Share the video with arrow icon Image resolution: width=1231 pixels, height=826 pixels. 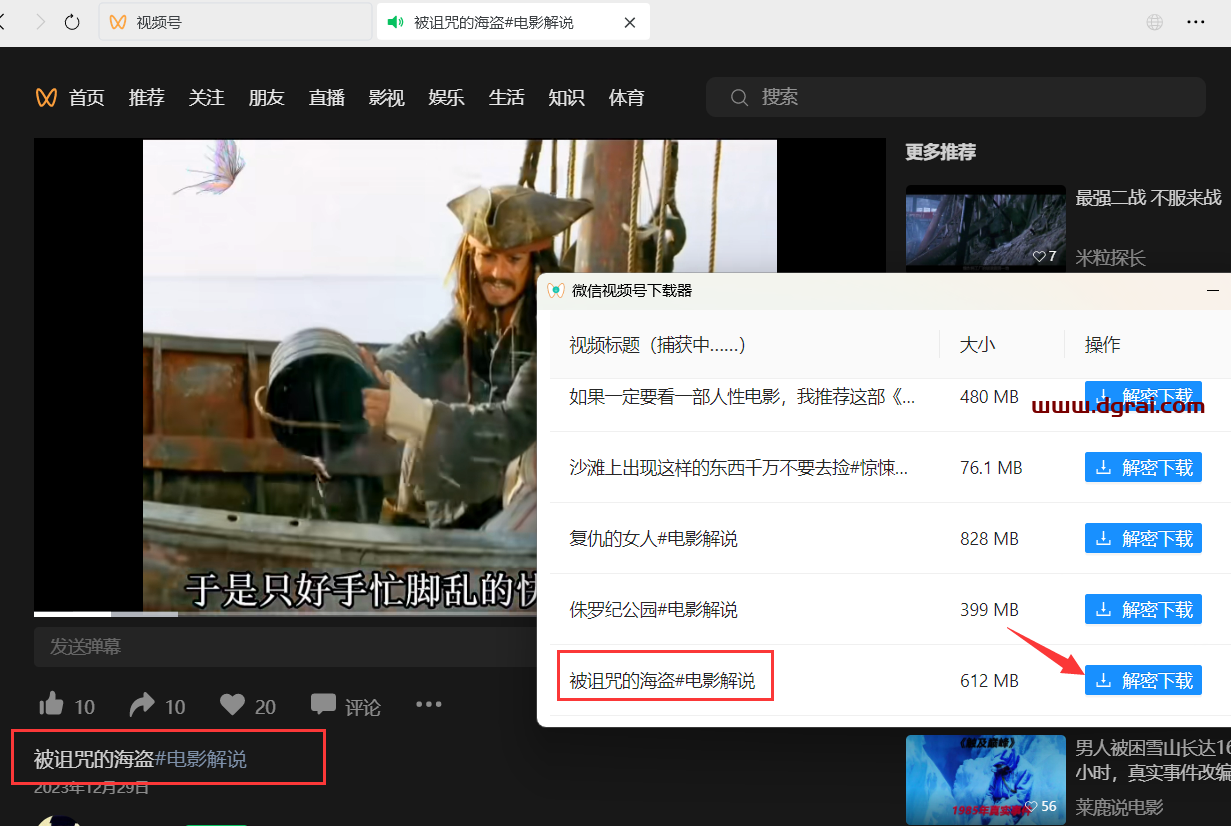click(143, 705)
